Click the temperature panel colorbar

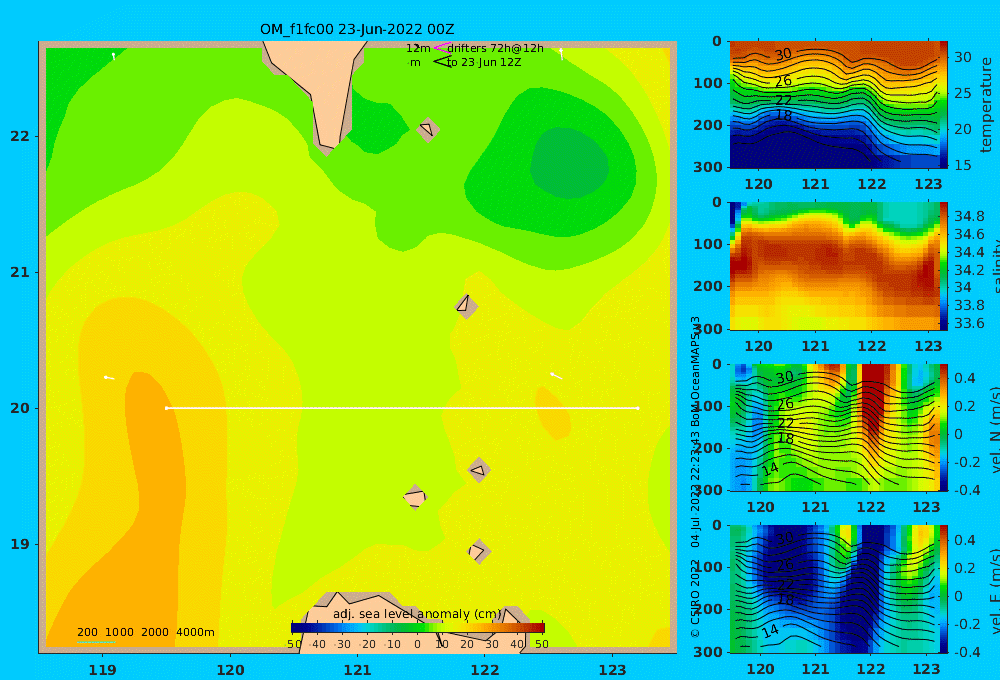tap(943, 103)
